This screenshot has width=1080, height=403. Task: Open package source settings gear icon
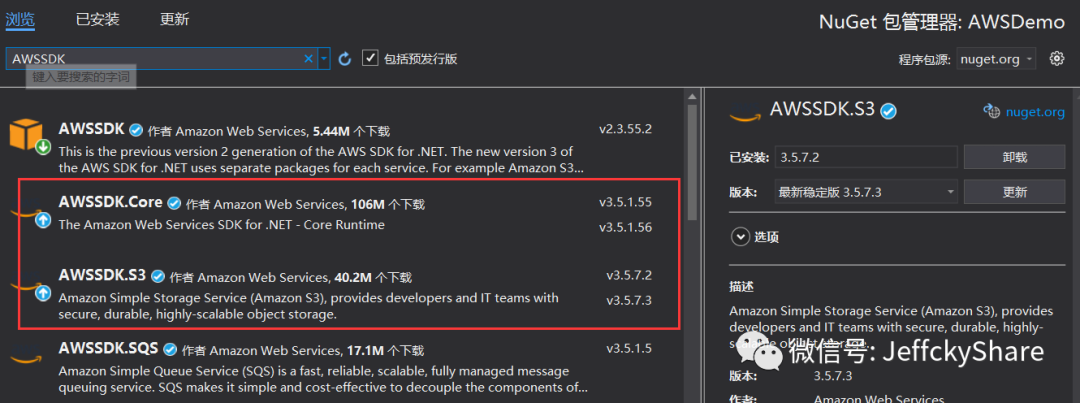tap(1057, 59)
